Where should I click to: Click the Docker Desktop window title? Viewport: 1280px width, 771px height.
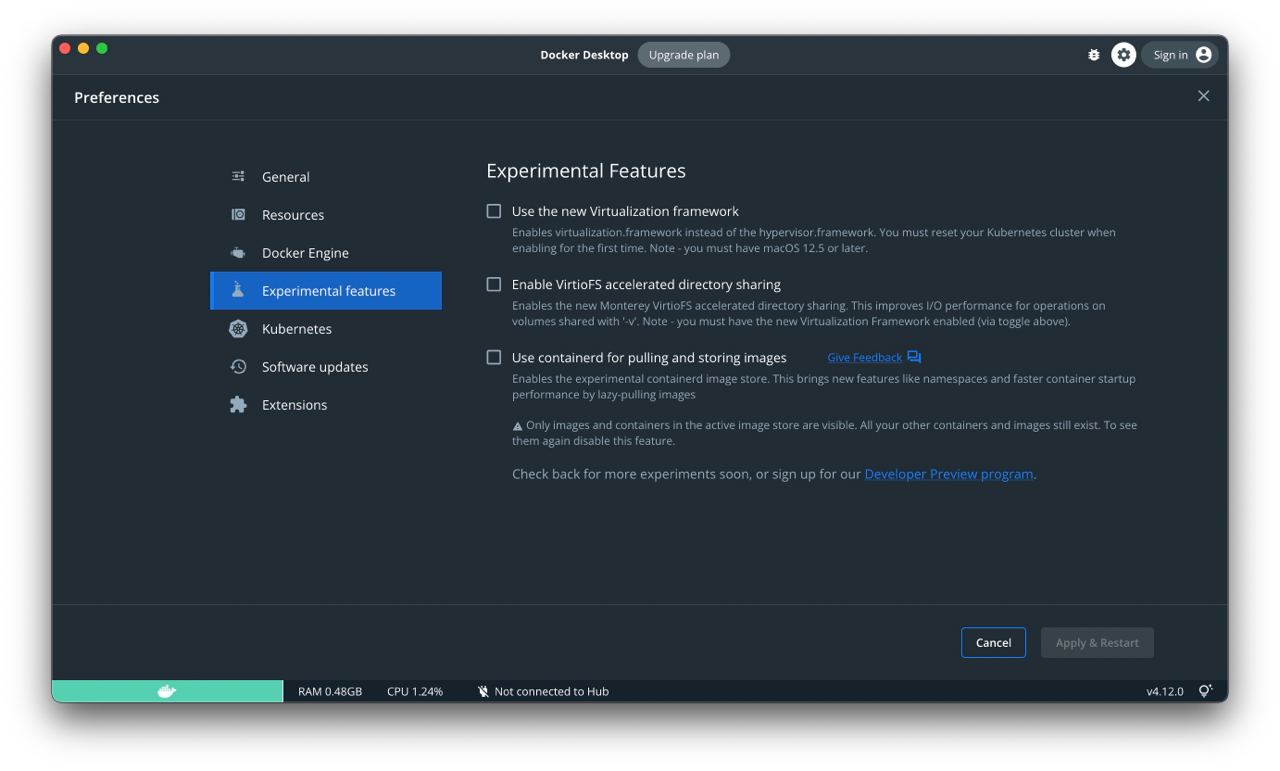(x=584, y=55)
